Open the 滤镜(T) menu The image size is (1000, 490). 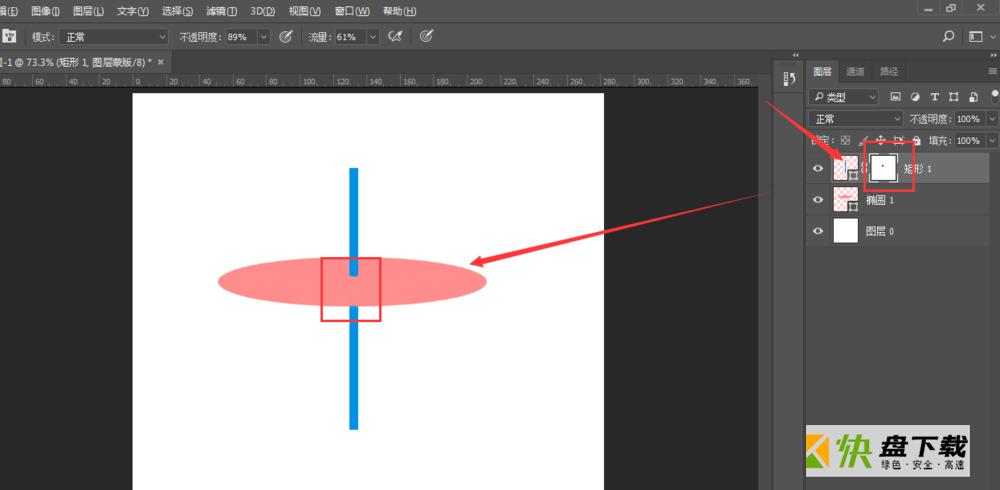222,11
